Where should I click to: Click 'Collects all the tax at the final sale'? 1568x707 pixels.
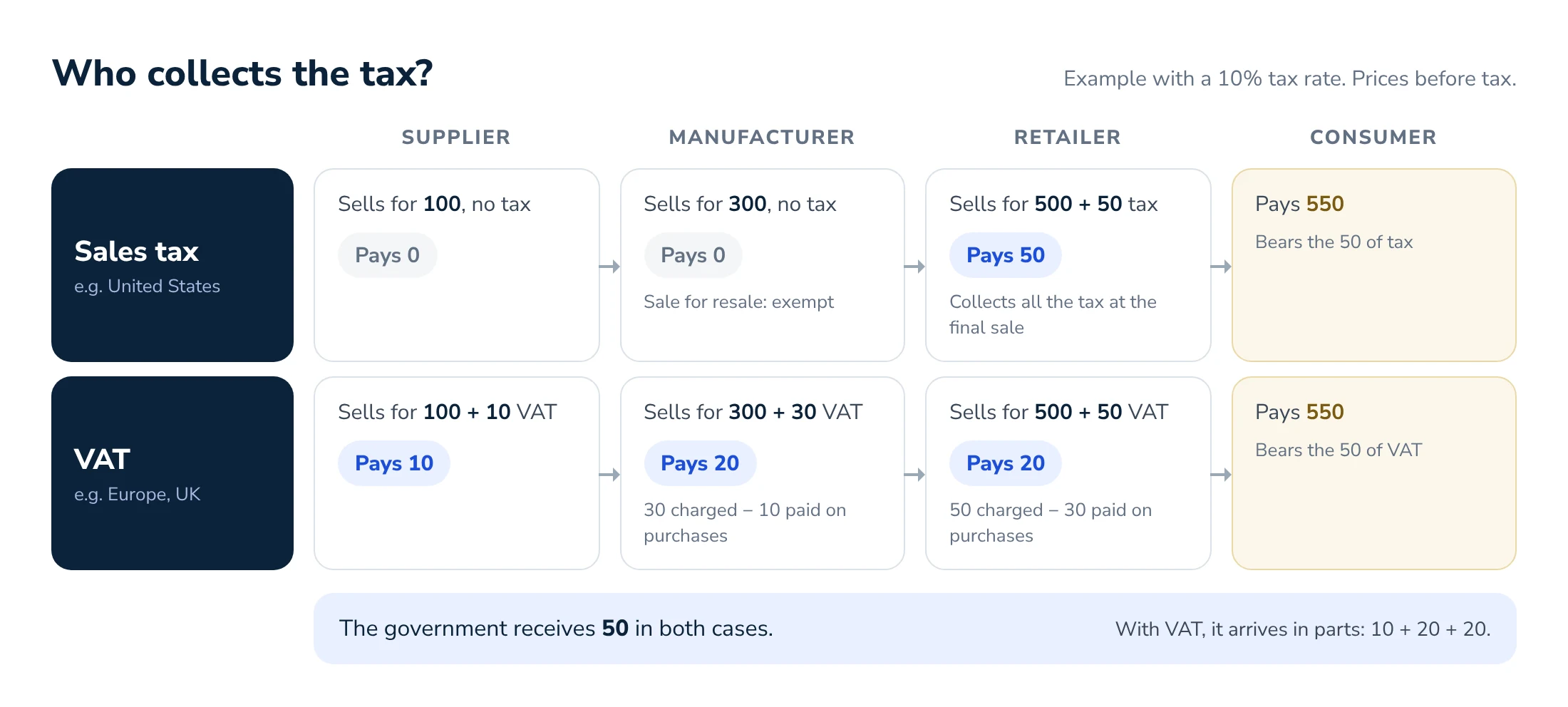pyautogui.click(x=1053, y=314)
